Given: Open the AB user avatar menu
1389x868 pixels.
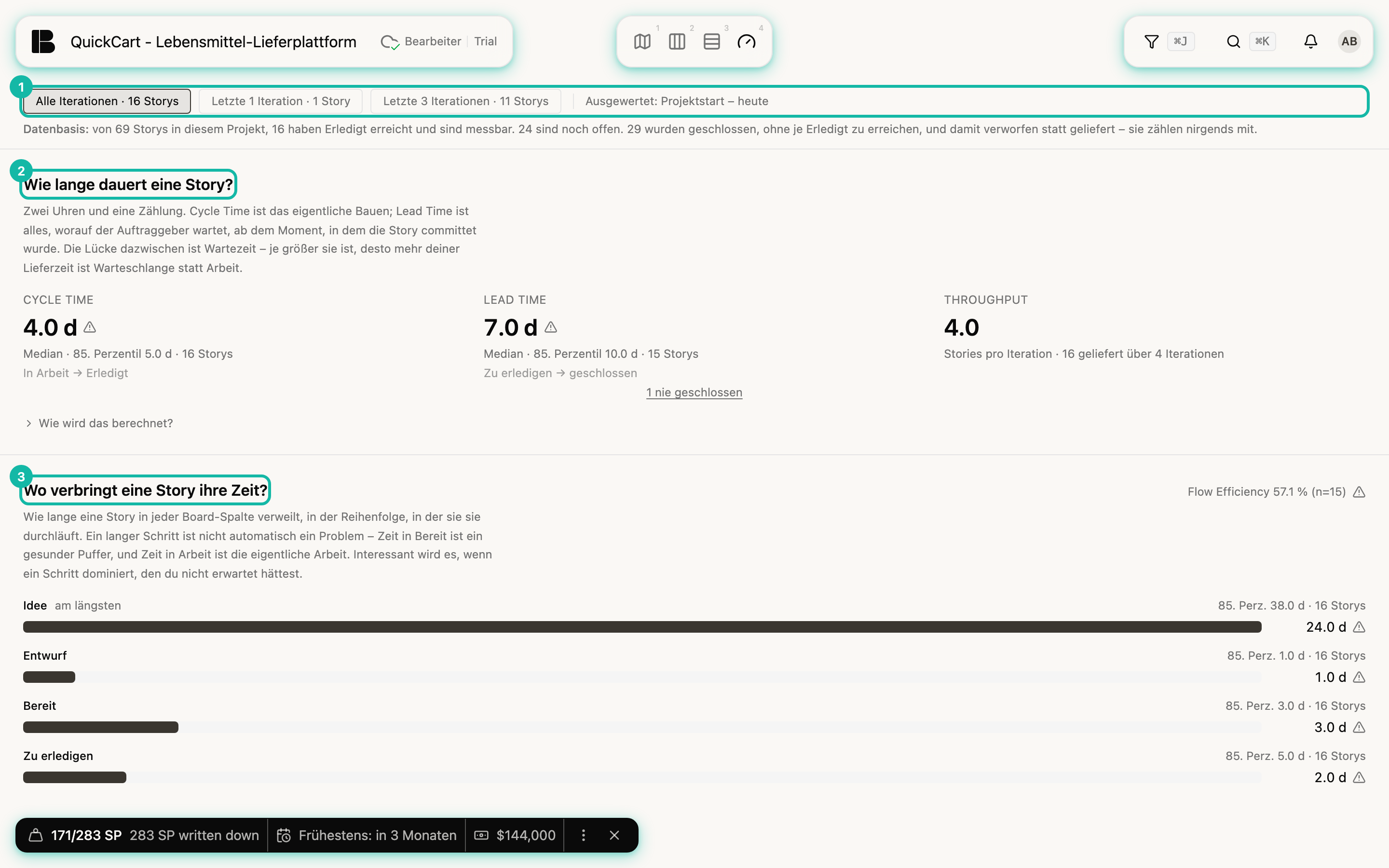Looking at the screenshot, I should pos(1349,41).
